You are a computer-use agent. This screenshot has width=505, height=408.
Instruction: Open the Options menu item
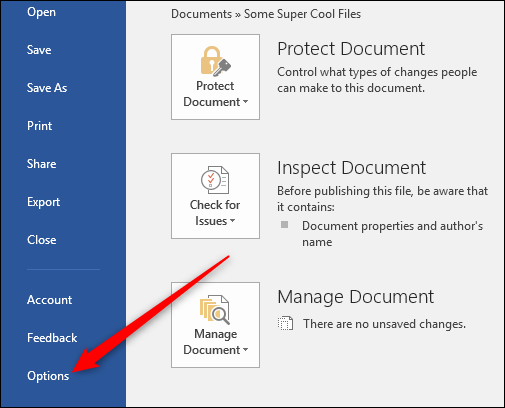pyautogui.click(x=48, y=376)
